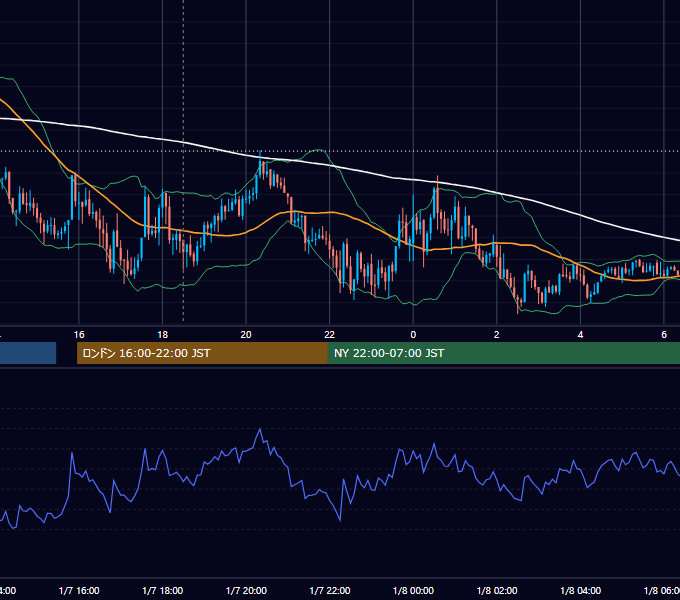Click the 1/7 20:00 date label
Image resolution: width=680 pixels, height=600 pixels.
(246, 590)
